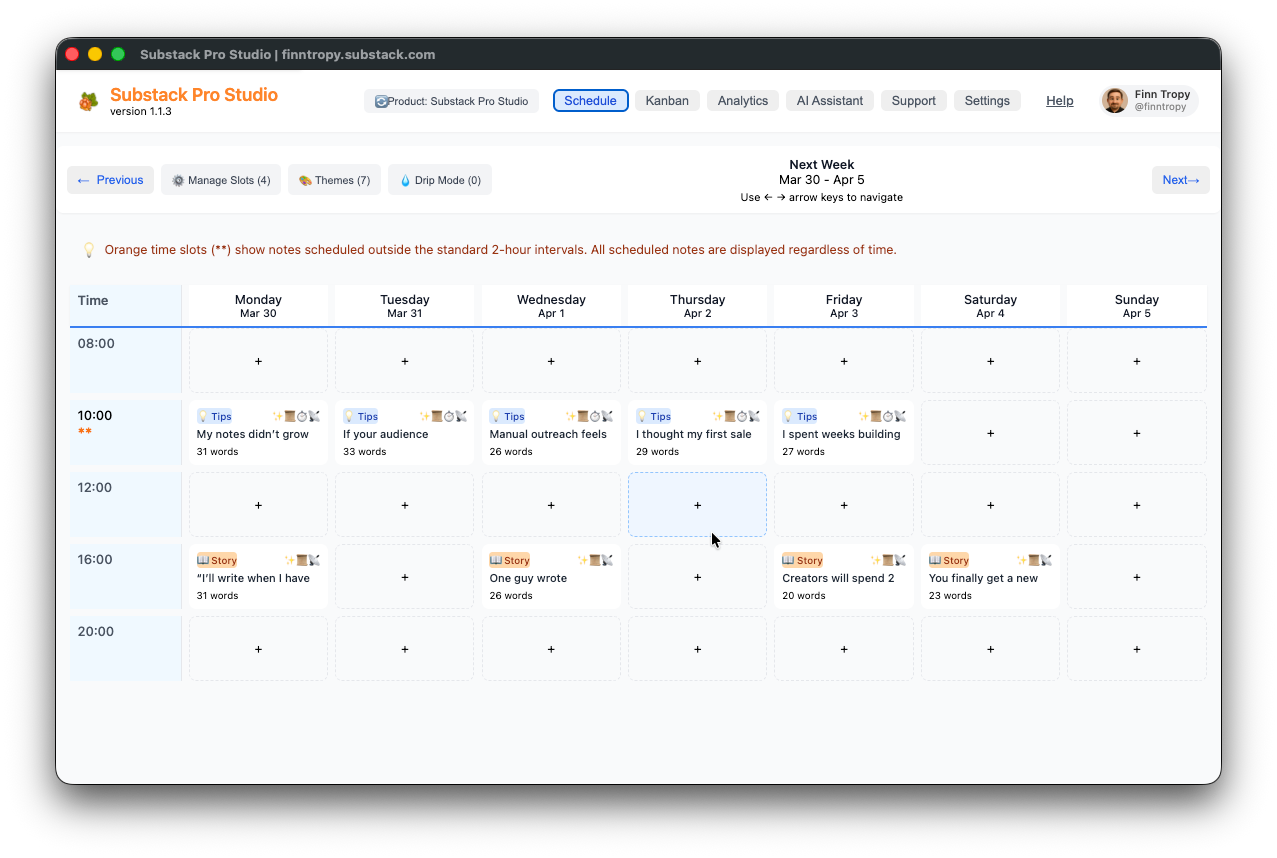Click scroll icon on 'One guy wrote' note
This screenshot has width=1277, height=858.
595,560
